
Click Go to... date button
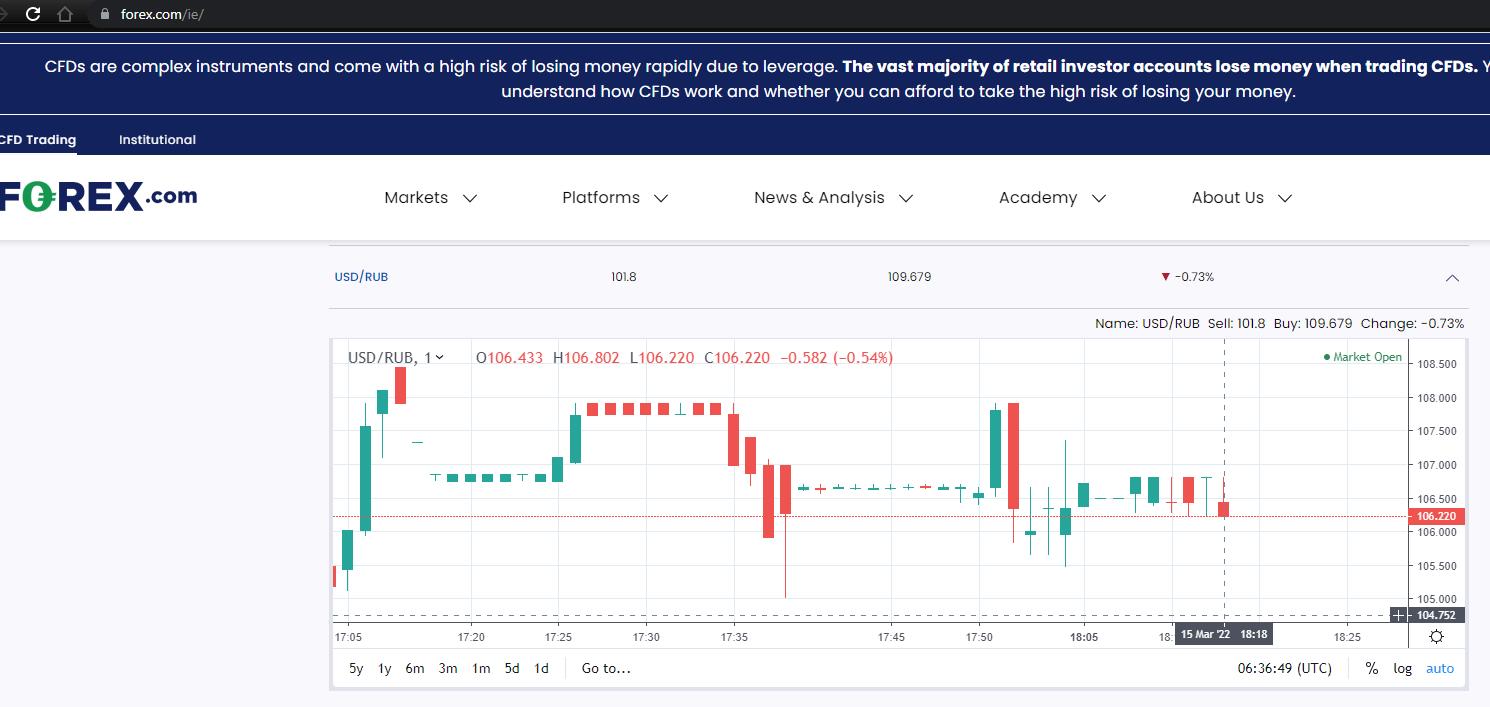pyautogui.click(x=606, y=668)
